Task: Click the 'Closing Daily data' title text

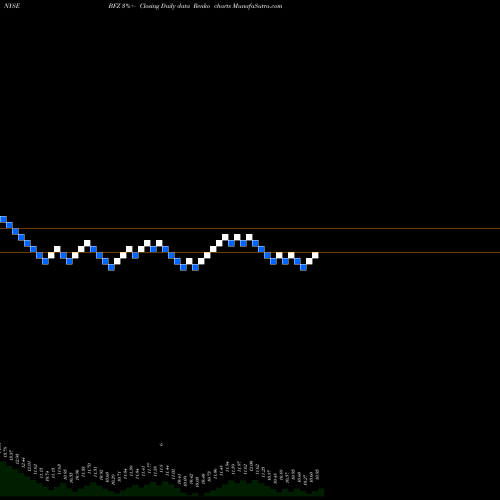Action: [x=165, y=6]
